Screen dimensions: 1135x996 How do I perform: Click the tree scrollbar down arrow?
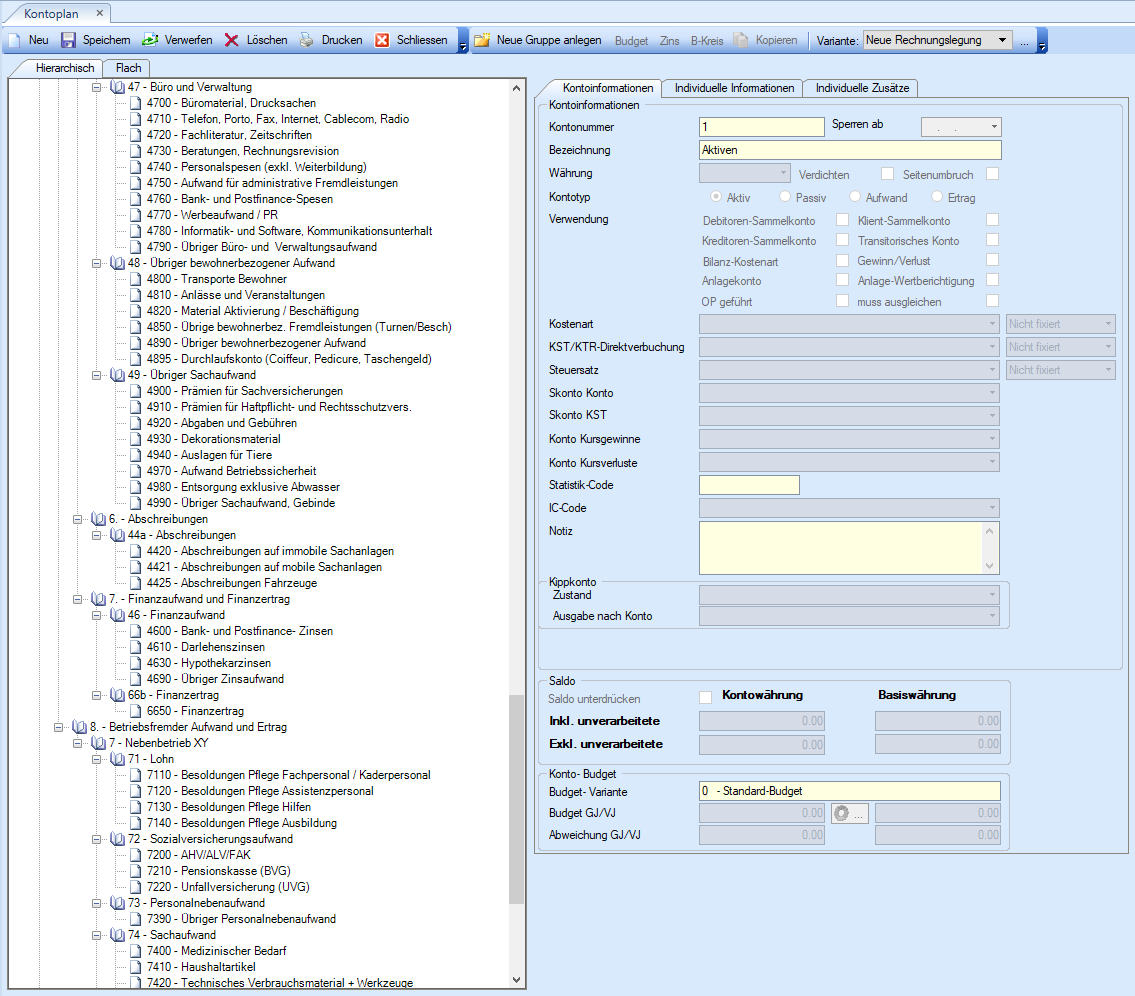click(516, 980)
